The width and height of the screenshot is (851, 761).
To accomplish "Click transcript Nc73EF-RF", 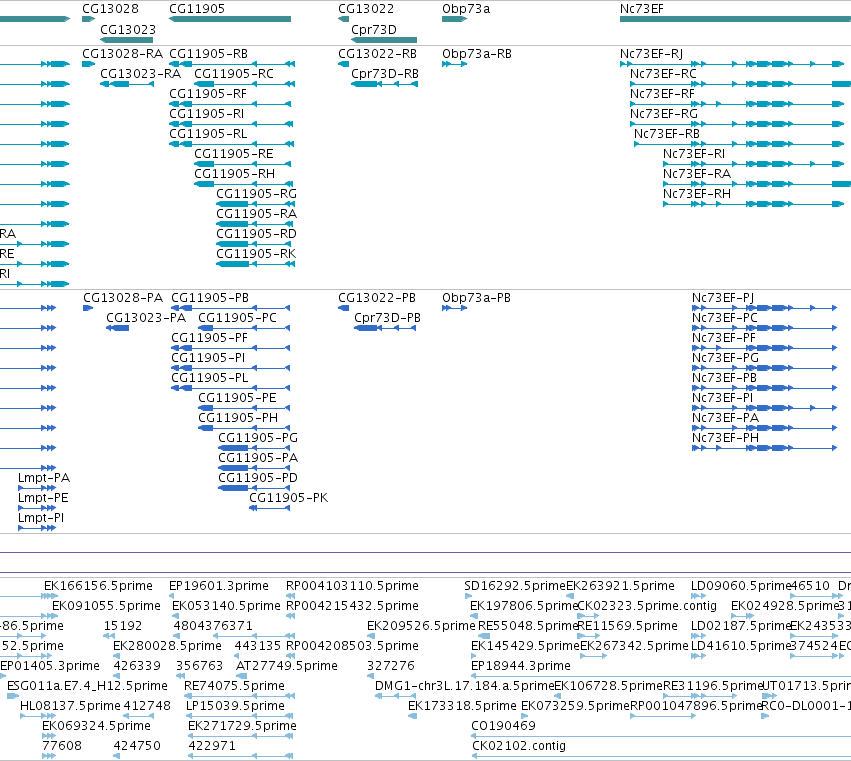I will (x=662, y=94).
